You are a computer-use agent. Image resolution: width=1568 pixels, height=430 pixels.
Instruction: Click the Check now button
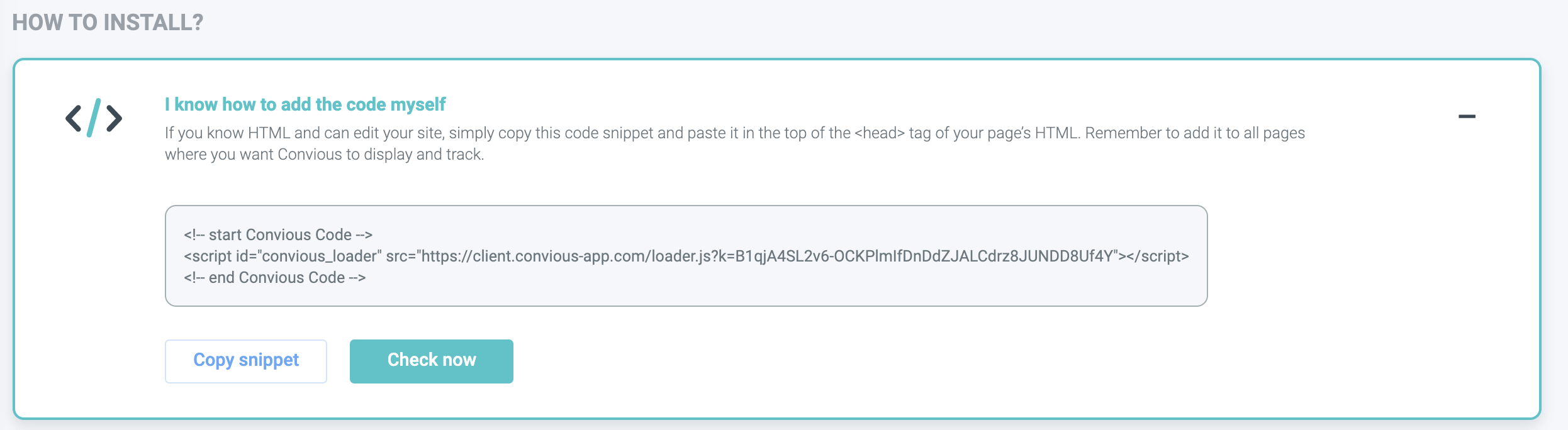point(432,361)
